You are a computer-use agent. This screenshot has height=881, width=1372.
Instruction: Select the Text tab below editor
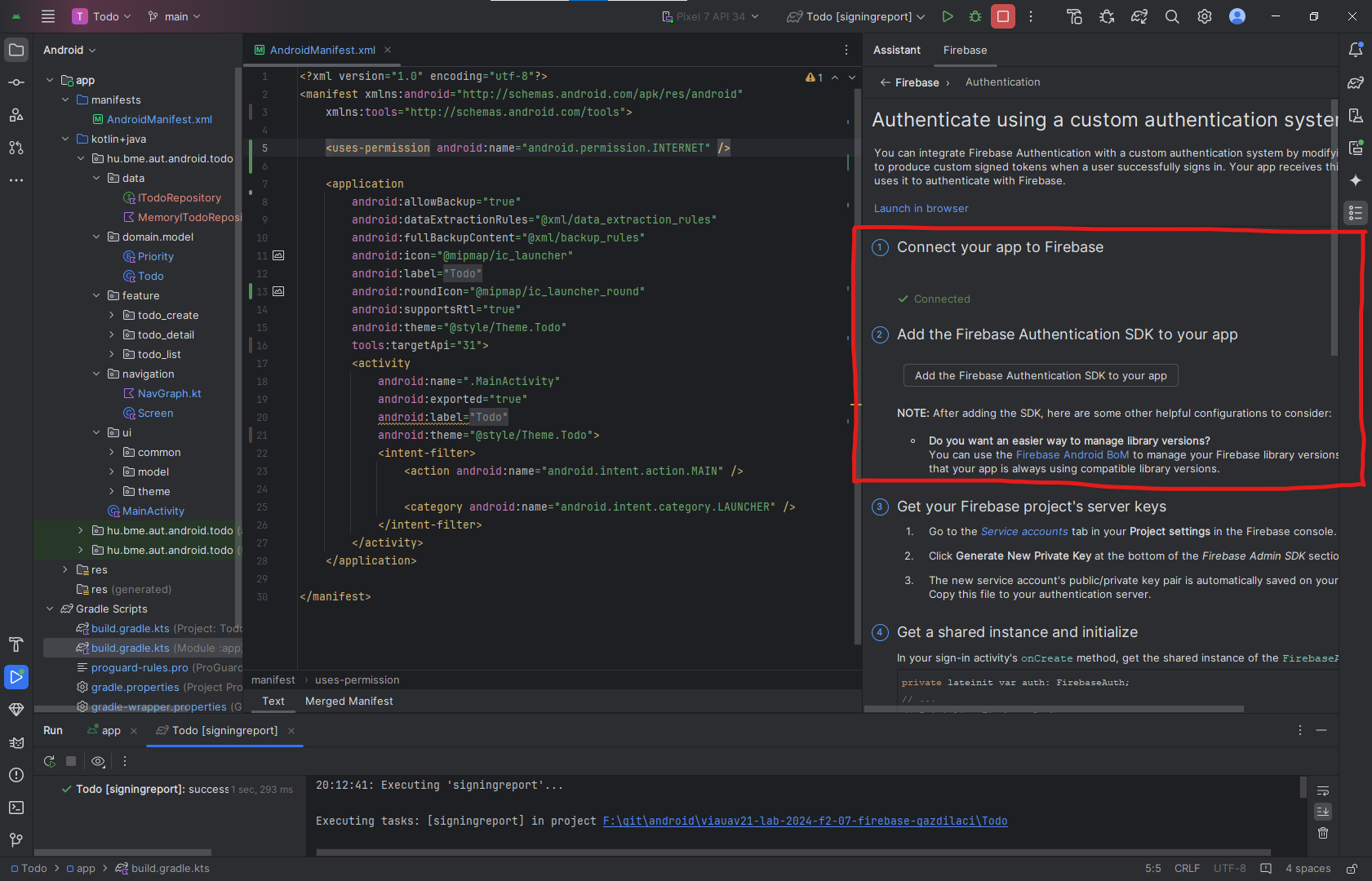(273, 701)
